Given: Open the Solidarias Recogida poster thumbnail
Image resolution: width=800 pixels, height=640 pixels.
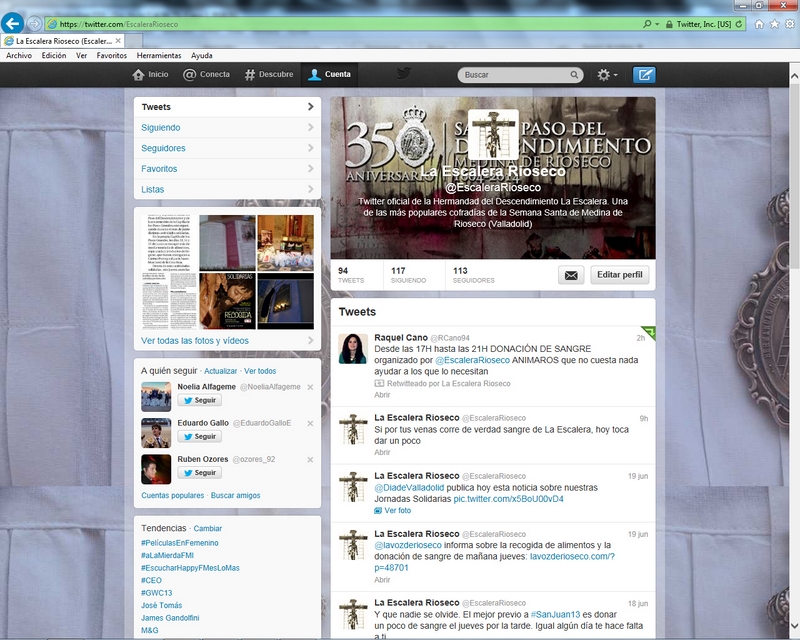Looking at the screenshot, I should 228,301.
